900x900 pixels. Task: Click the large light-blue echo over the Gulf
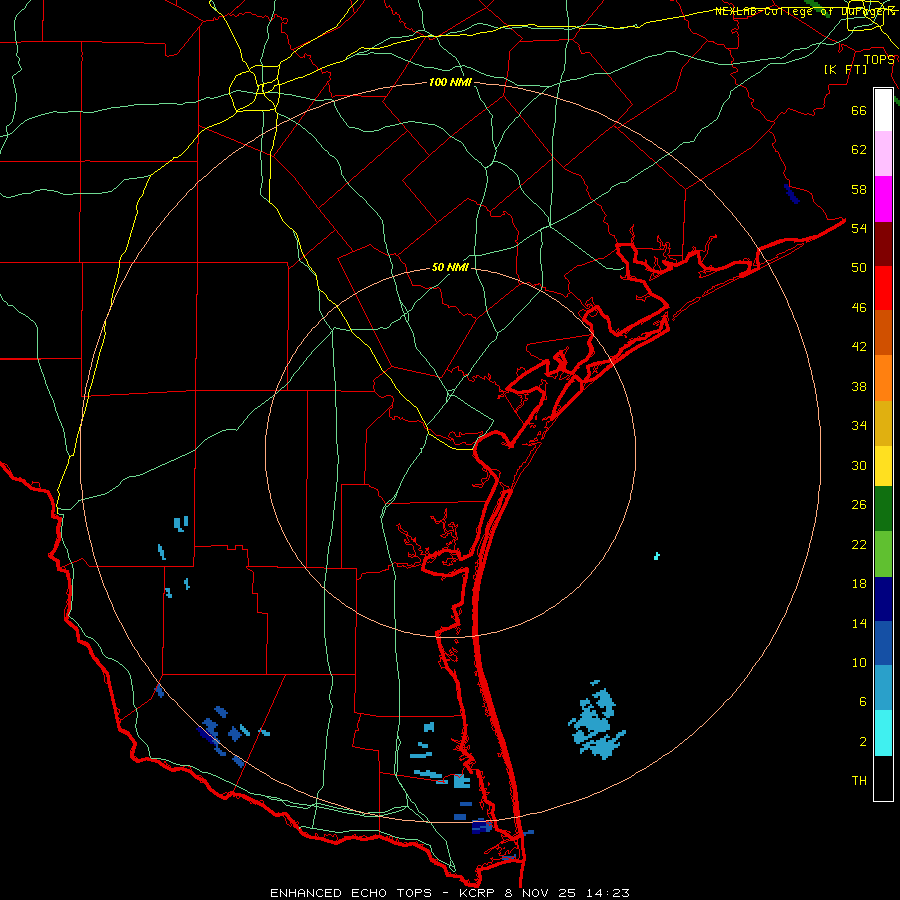pos(596,720)
